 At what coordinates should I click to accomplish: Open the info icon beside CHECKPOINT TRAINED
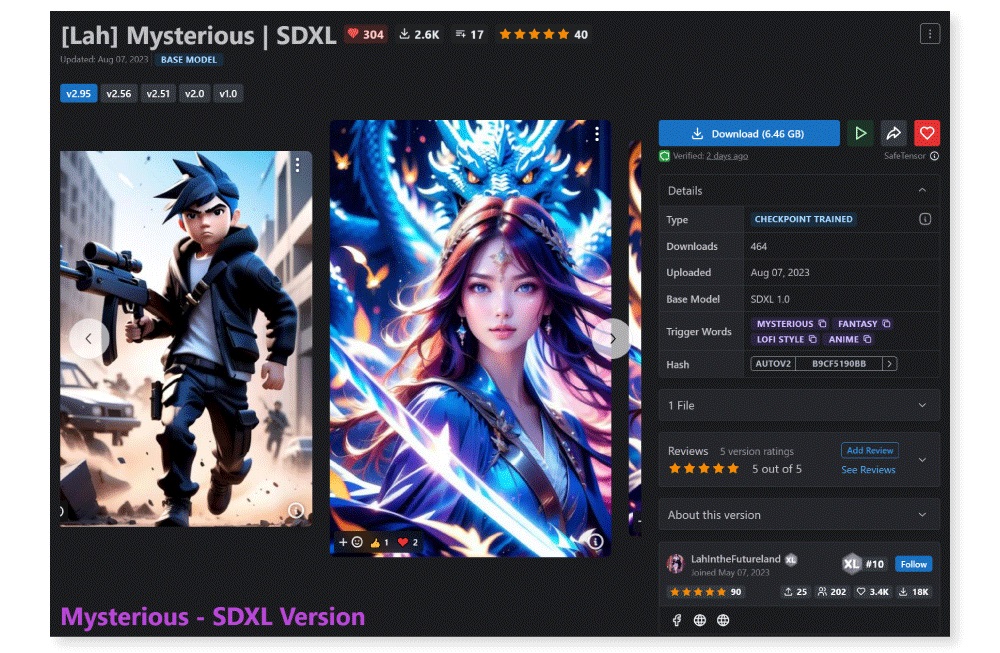pyautogui.click(x=925, y=219)
